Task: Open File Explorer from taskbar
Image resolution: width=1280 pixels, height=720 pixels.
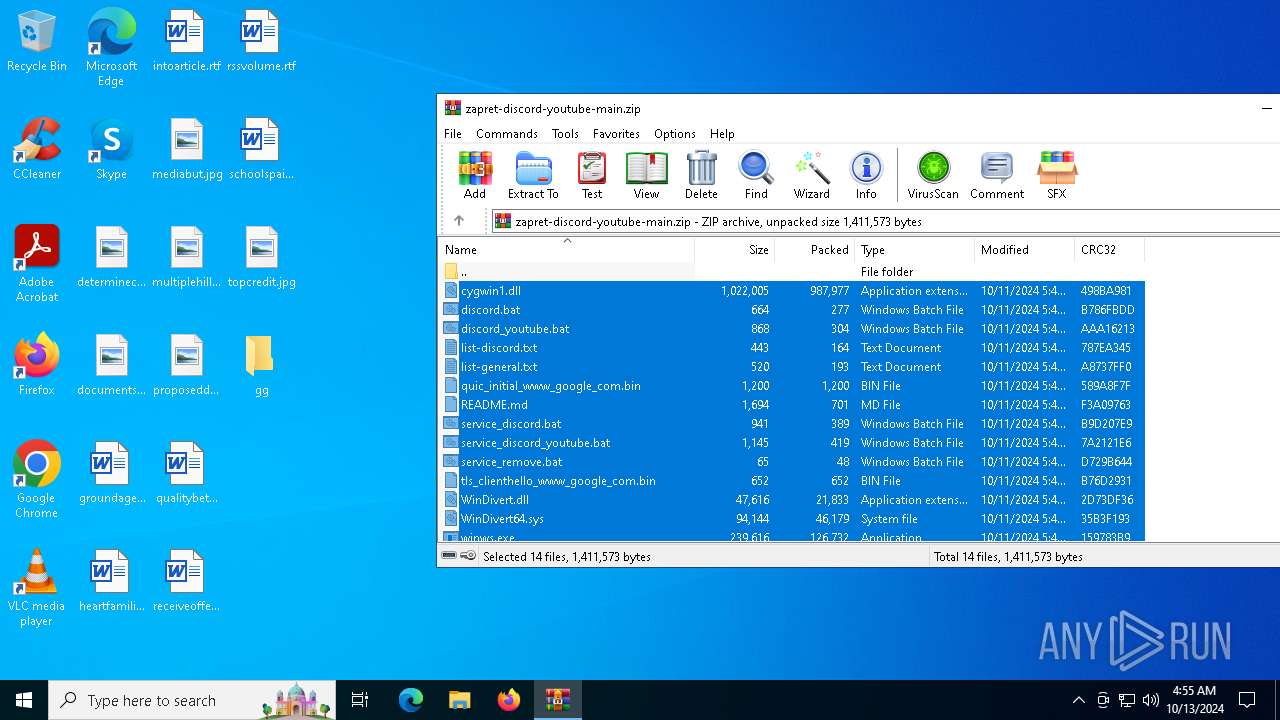Action: pyautogui.click(x=459, y=700)
